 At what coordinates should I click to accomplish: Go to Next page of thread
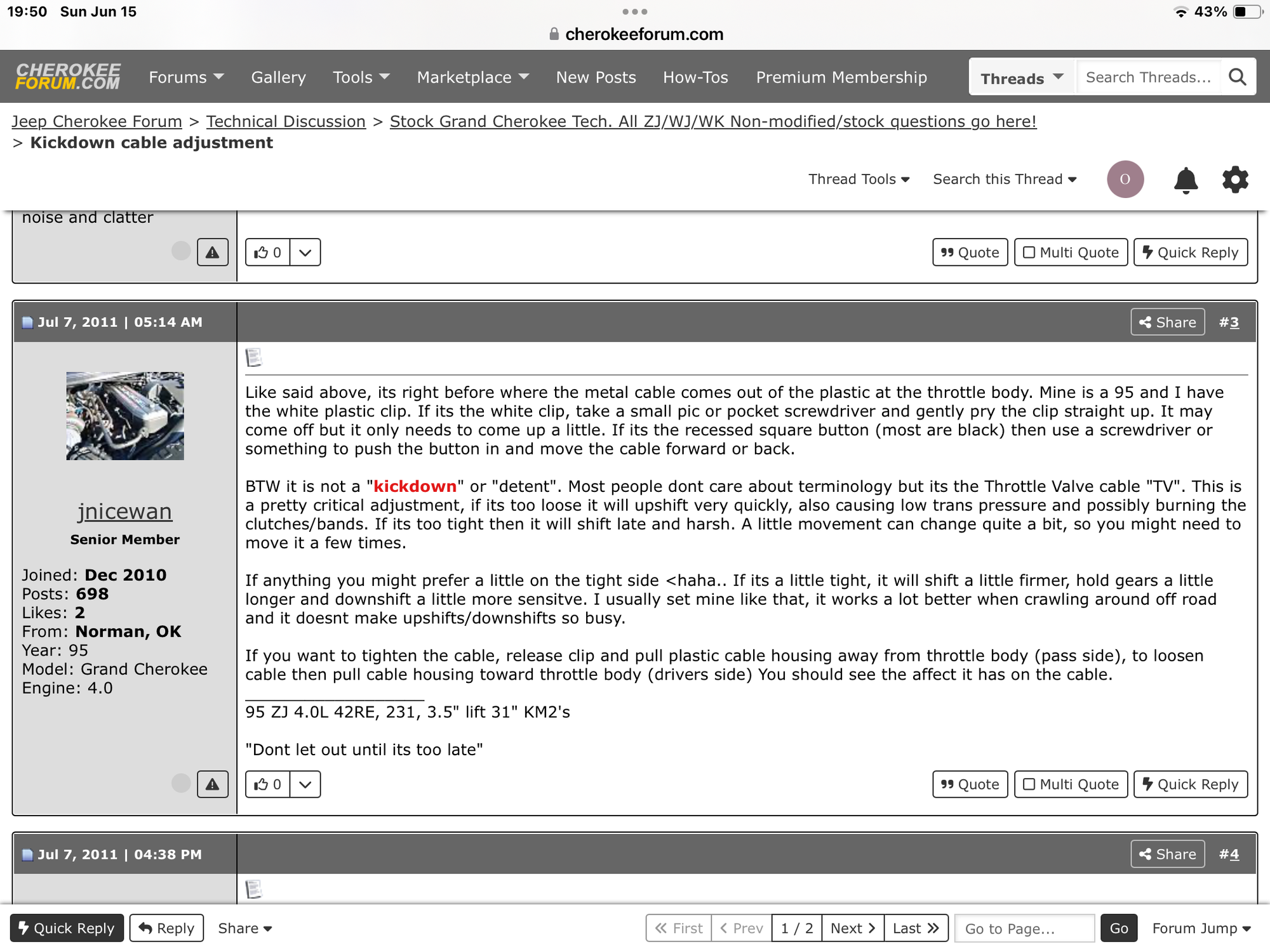852,929
